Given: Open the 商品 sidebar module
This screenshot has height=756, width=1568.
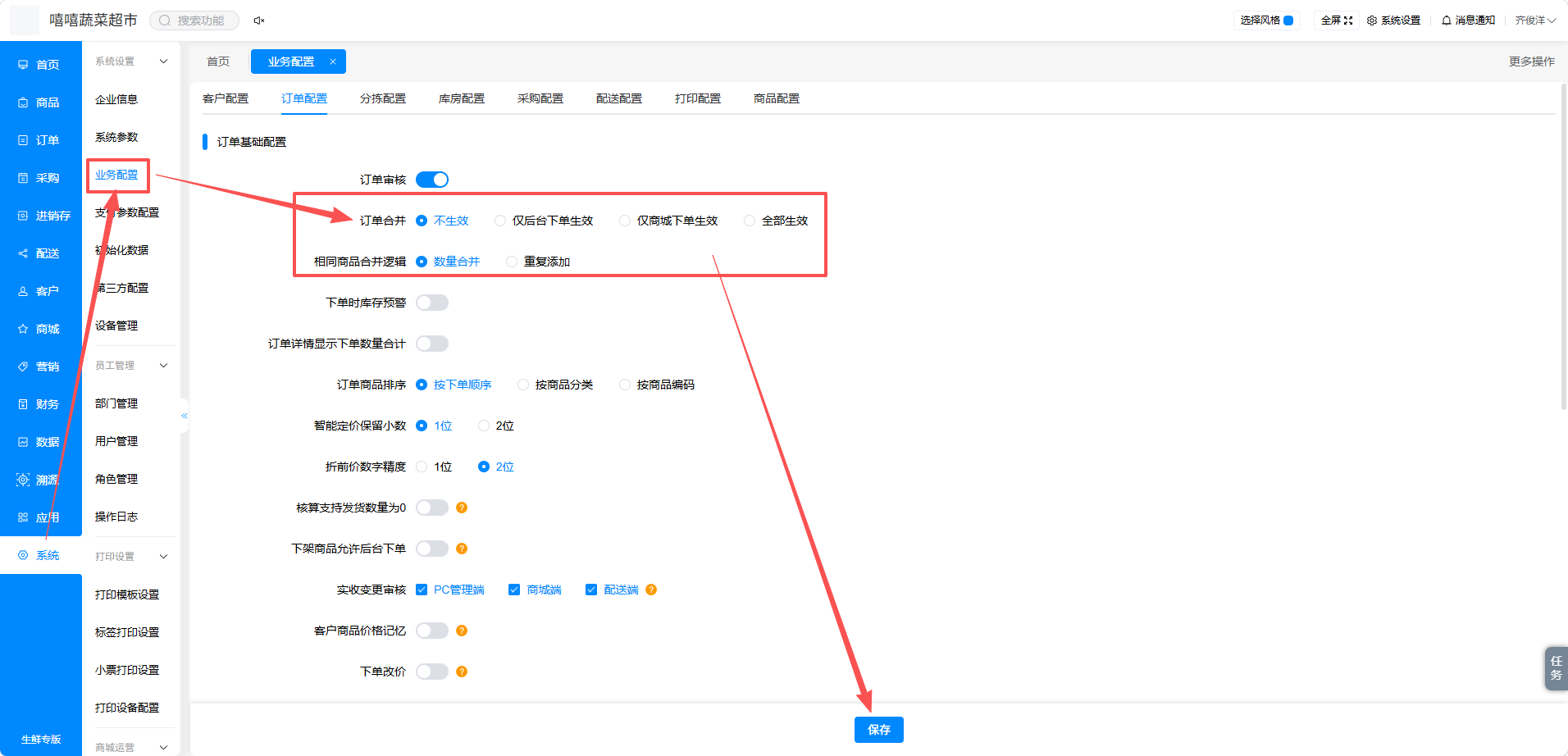Looking at the screenshot, I should tap(40, 102).
